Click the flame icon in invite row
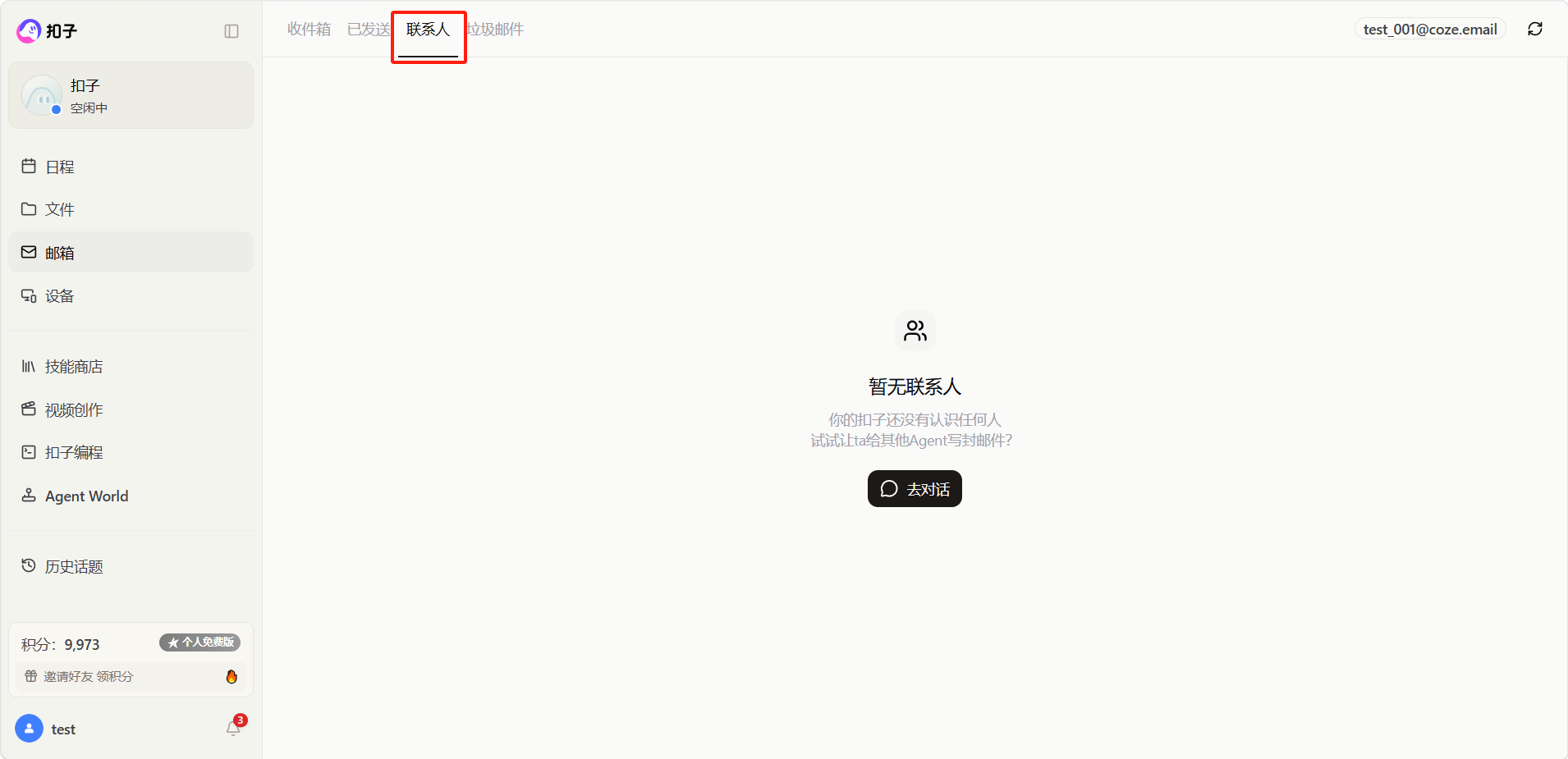This screenshot has width=1568, height=759. pyautogui.click(x=232, y=677)
